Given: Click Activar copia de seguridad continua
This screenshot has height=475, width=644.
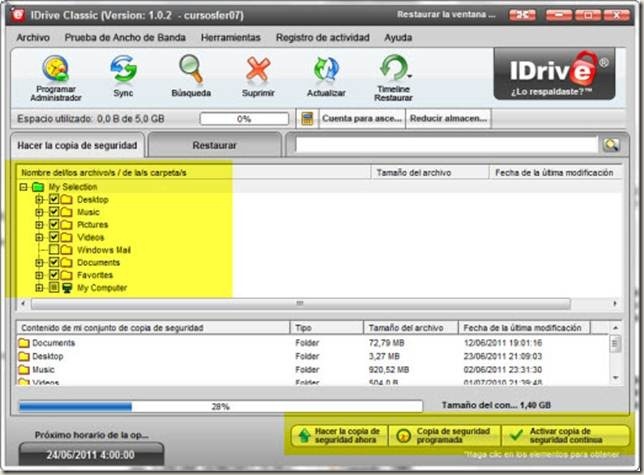Looking at the screenshot, I should tap(566, 436).
